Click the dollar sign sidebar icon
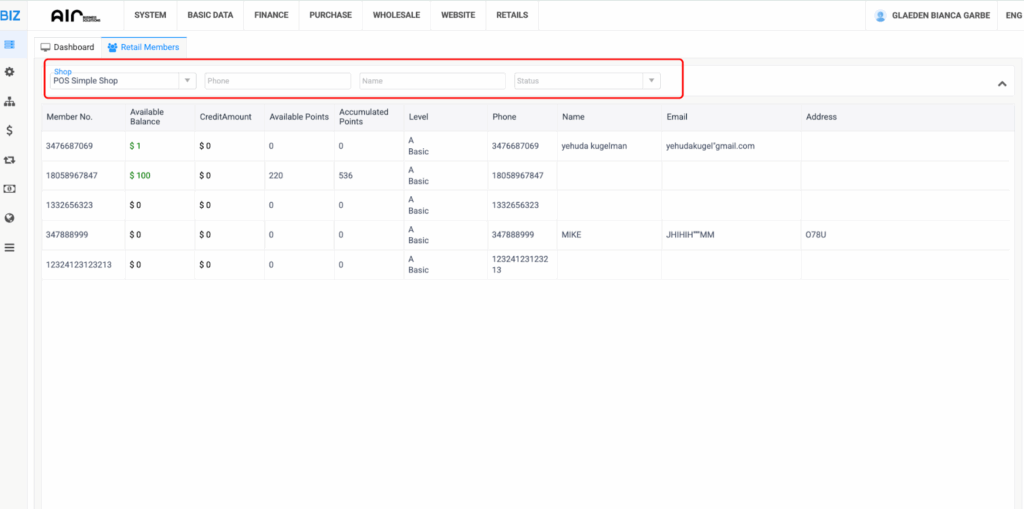1024x509 pixels. coord(10,130)
